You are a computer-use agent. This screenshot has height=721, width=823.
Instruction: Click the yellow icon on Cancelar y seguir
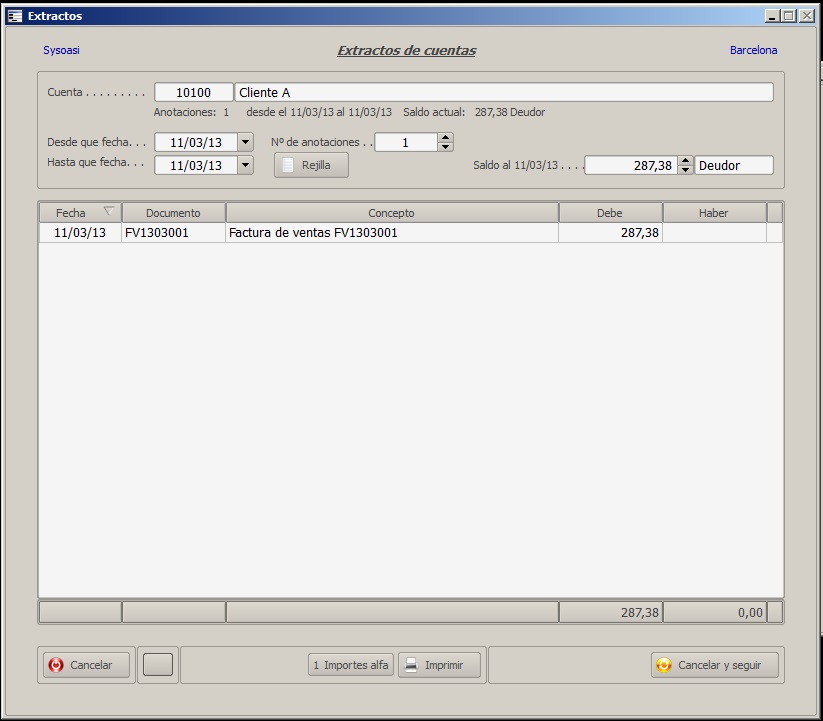pyautogui.click(x=663, y=665)
